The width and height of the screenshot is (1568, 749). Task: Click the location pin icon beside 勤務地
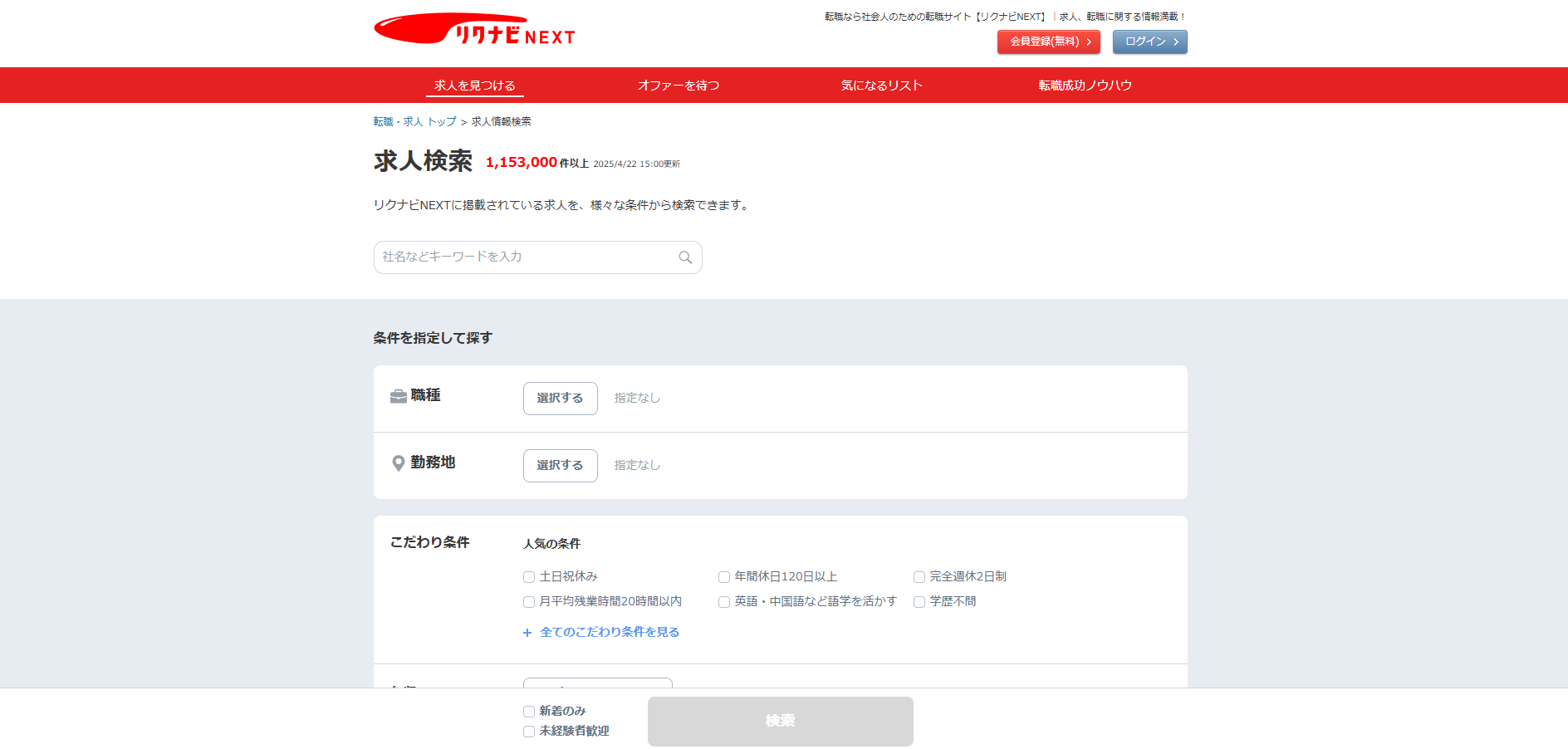tap(399, 463)
